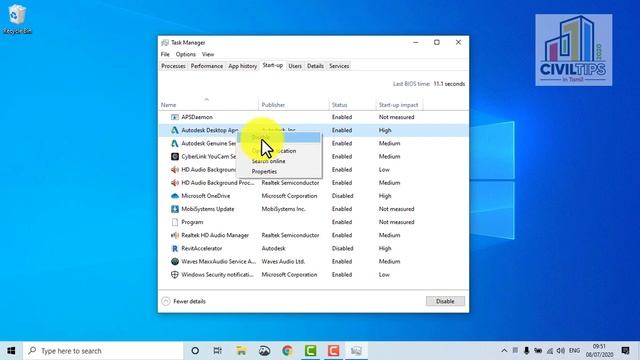
Task: Click the microphone tray icon
Action: coord(527,351)
